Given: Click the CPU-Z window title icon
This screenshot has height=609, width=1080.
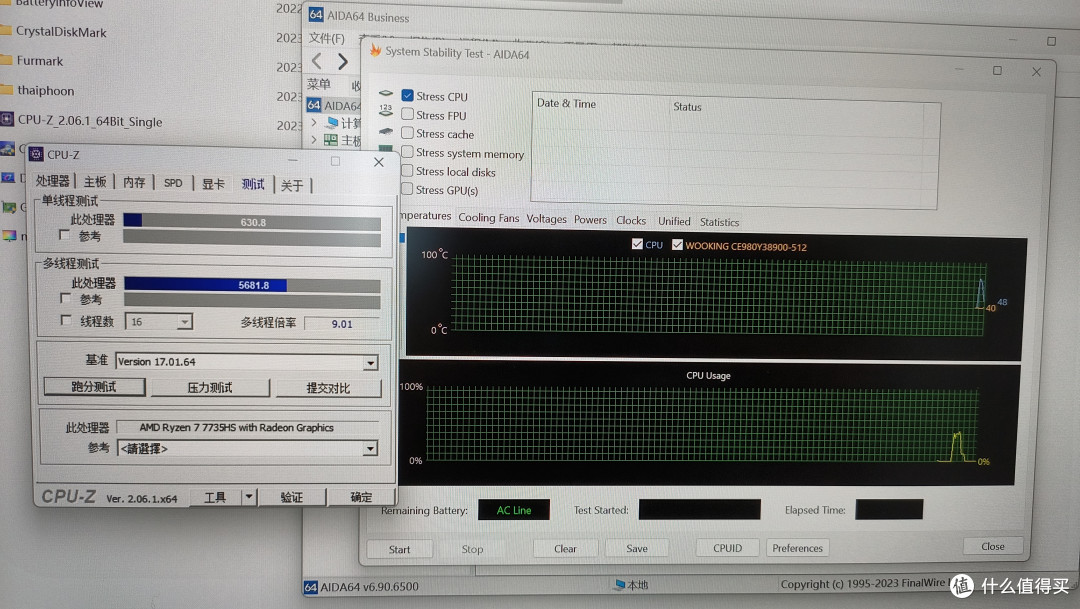Looking at the screenshot, I should coord(36,154).
